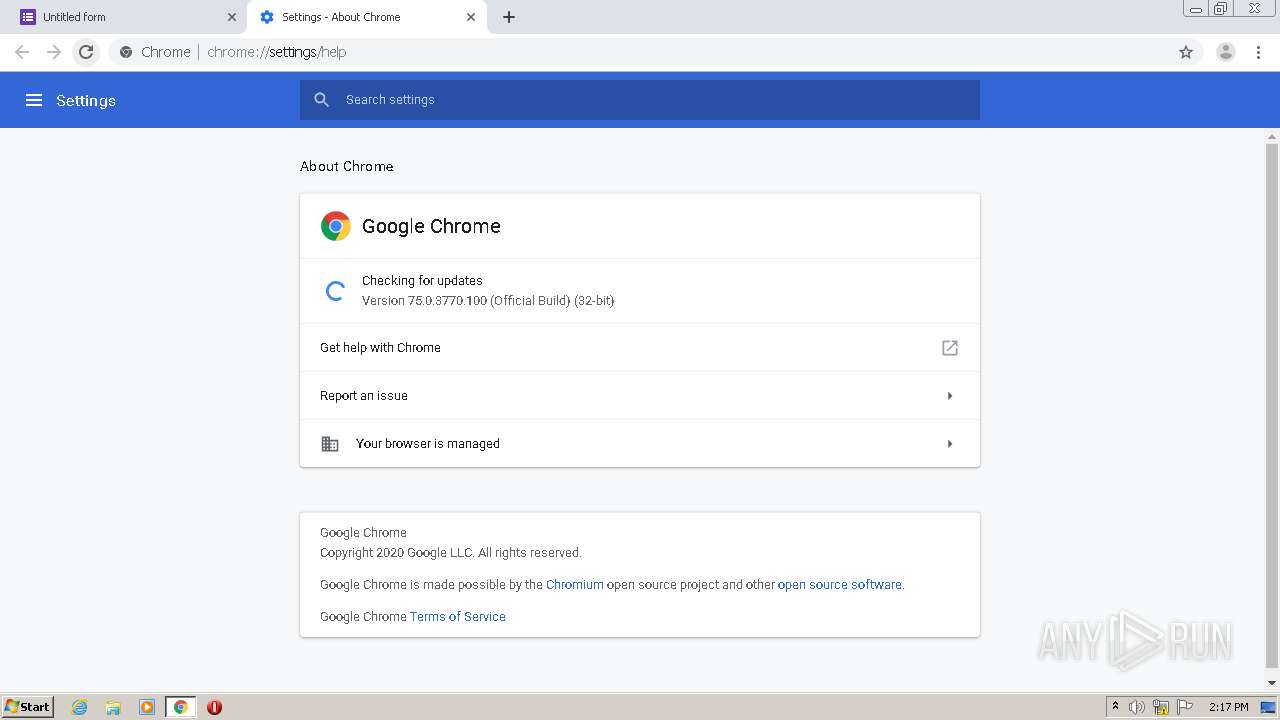Open the media player taskbar icon

pyautogui.click(x=147, y=707)
